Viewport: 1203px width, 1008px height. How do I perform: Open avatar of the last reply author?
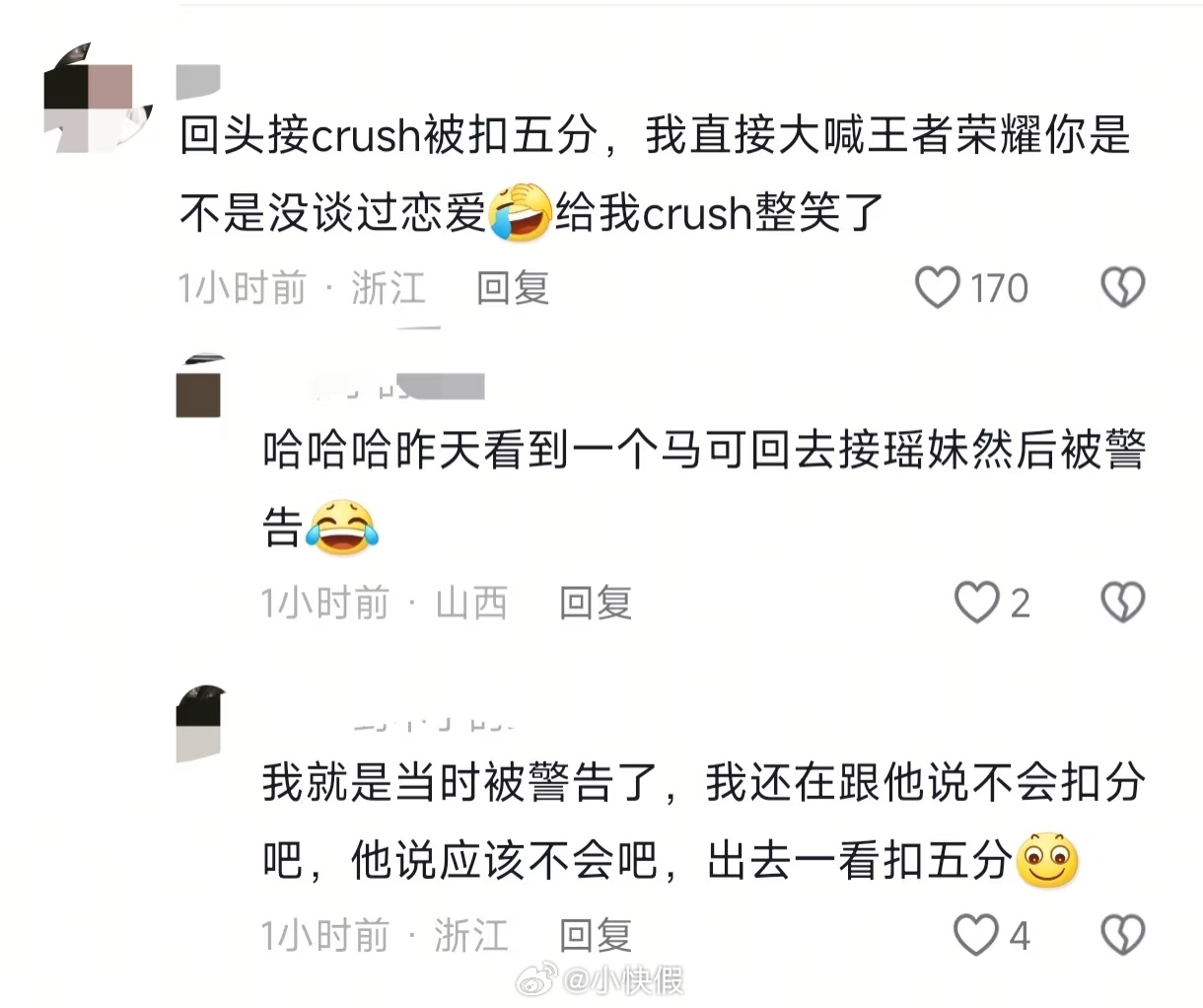tap(200, 725)
